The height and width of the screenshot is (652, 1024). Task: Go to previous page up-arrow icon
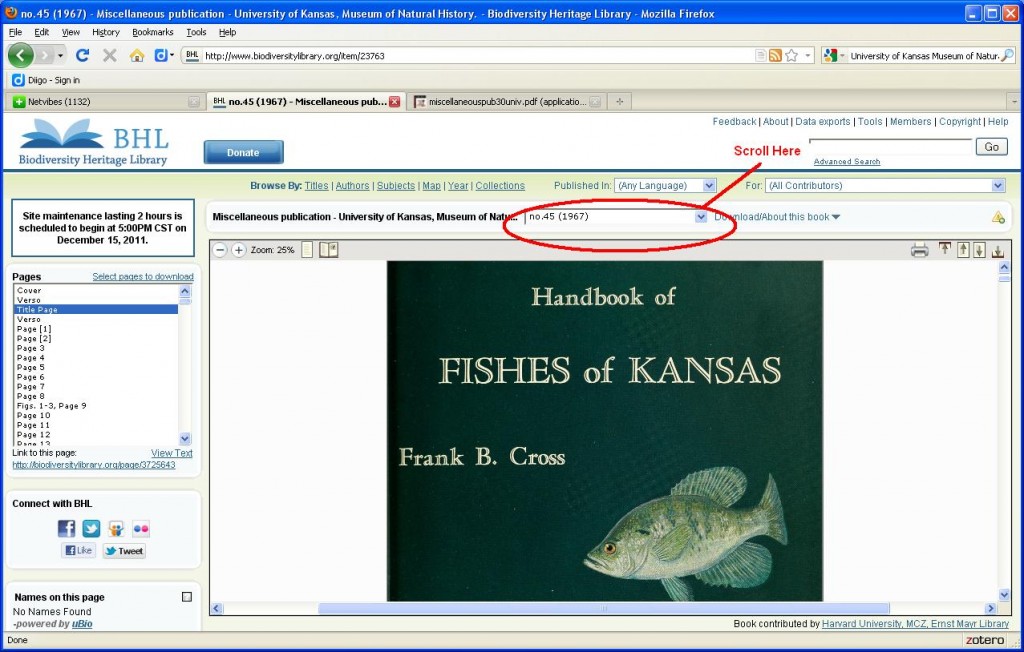tap(963, 250)
